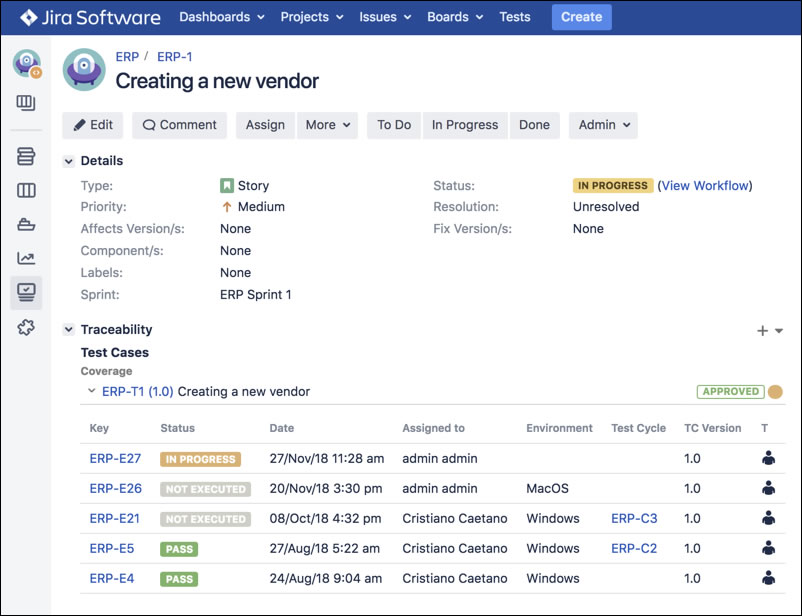The height and width of the screenshot is (616, 802).
Task: Open the Add-ons puzzle icon in sidebar
Action: coord(26,327)
